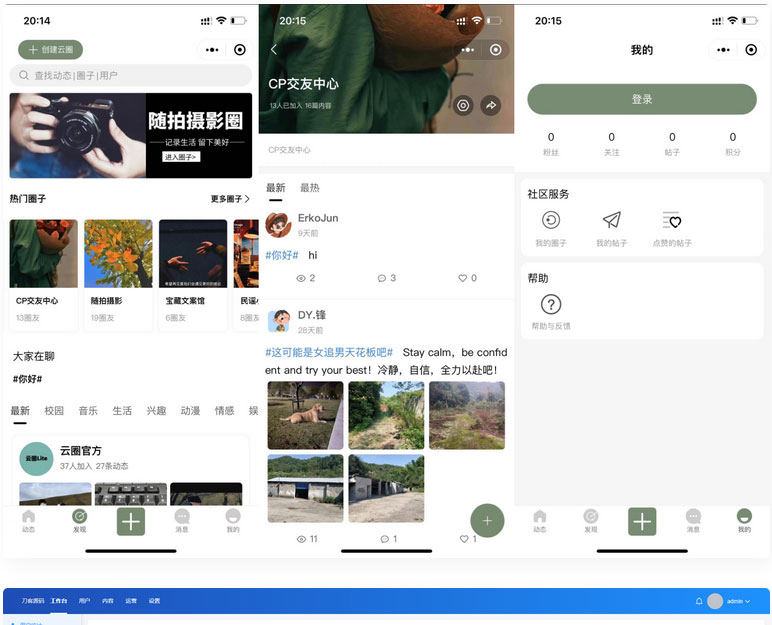Tap the share arrow icon on the CP交友中心 header

pyautogui.click(x=490, y=105)
